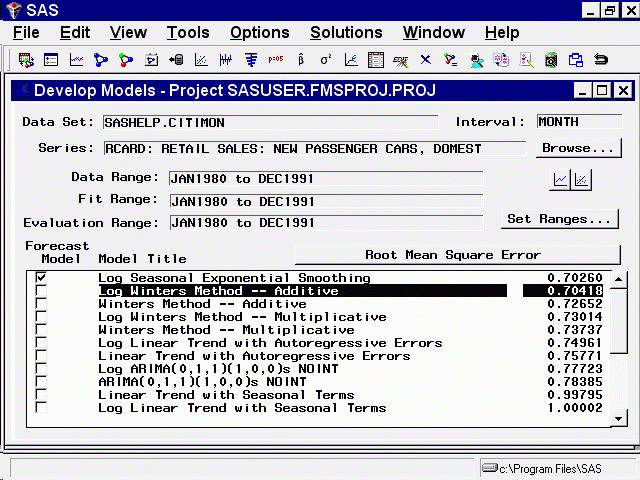Viewport: 640px width, 480px height.
Task: Open the Solutions menu
Action: click(x=346, y=33)
